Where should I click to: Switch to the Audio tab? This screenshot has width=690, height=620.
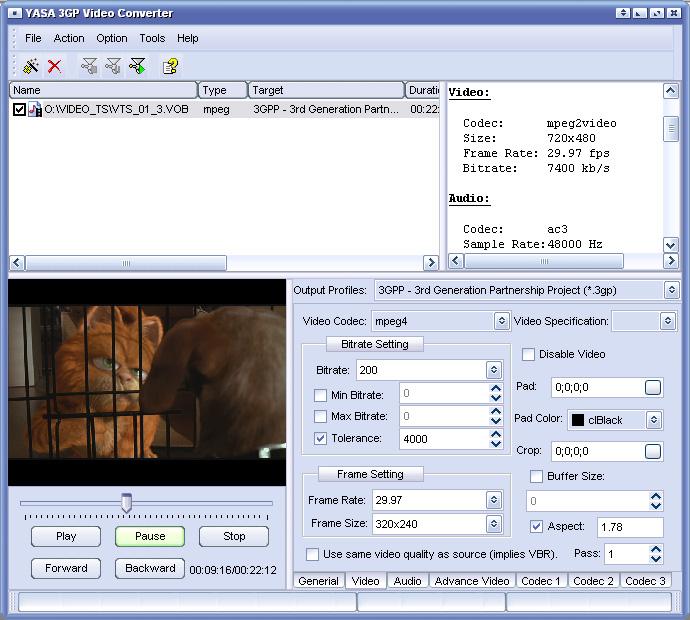click(407, 581)
